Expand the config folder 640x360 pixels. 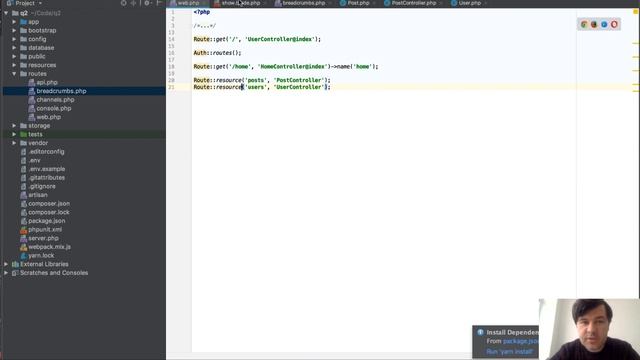(14, 39)
